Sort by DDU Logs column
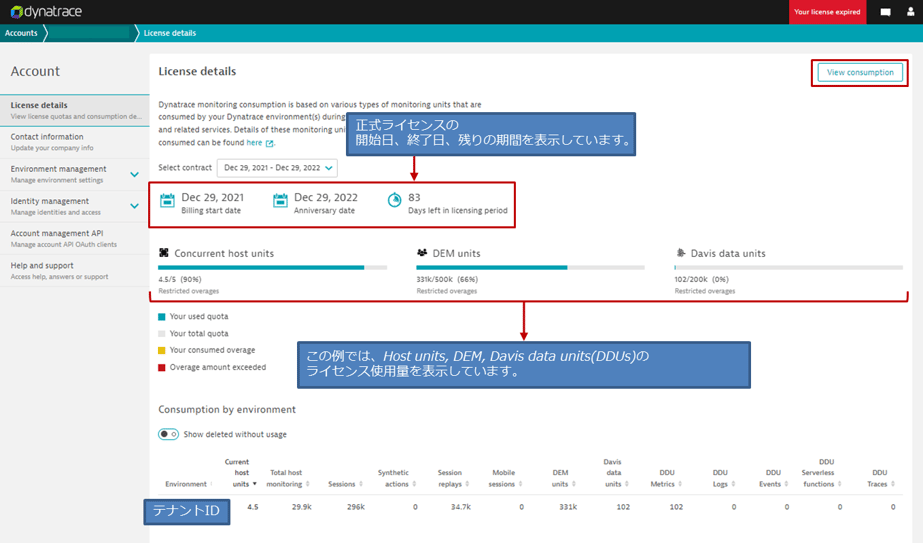This screenshot has height=543, width=923. point(723,478)
